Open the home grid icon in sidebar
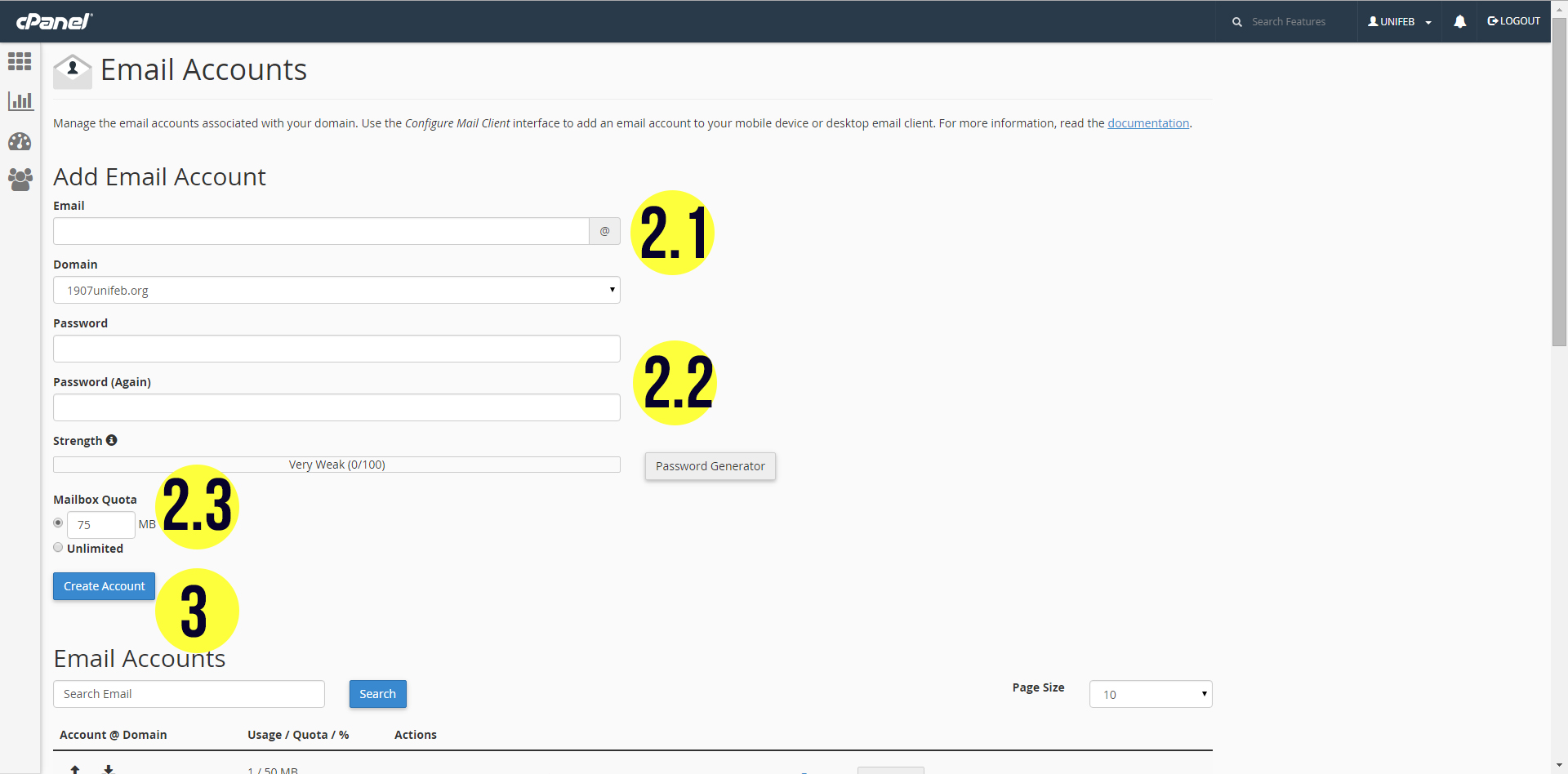 tap(20, 61)
